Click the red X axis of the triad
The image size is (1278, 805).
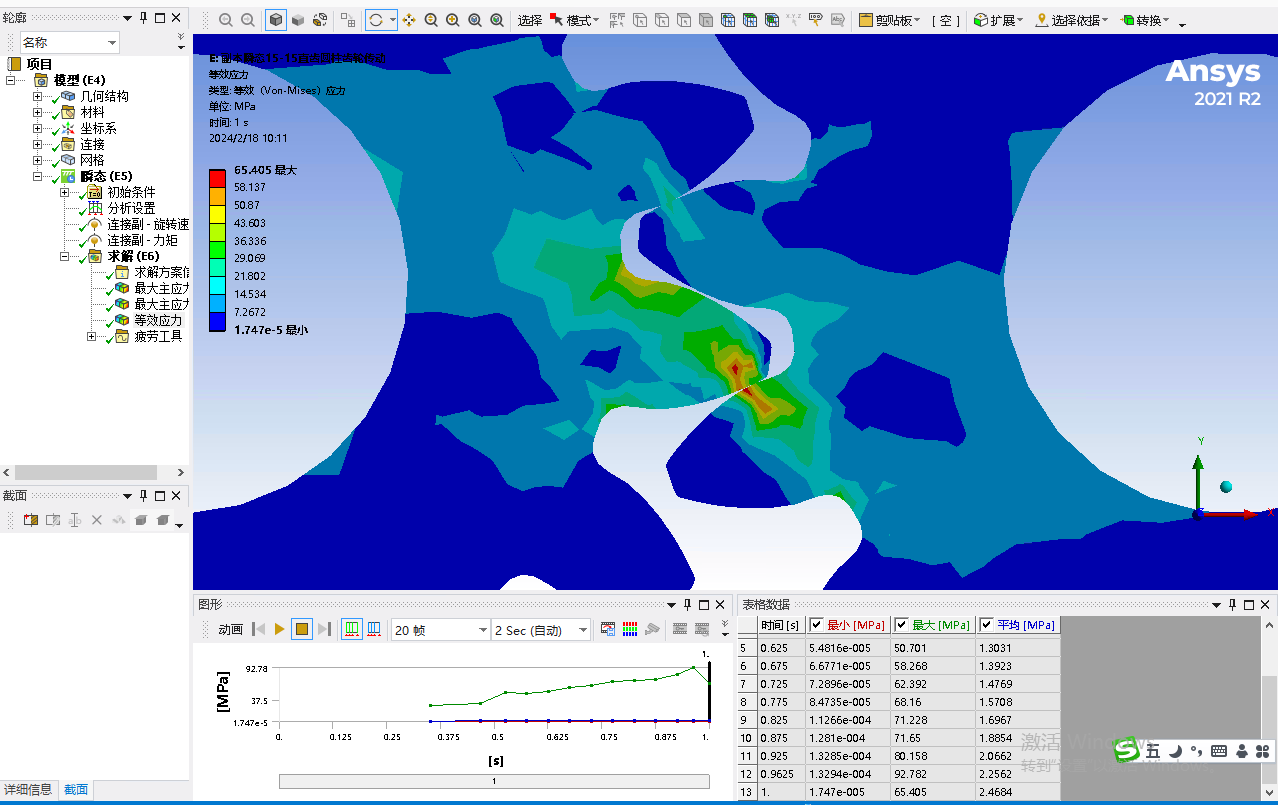pyautogui.click(x=1232, y=514)
